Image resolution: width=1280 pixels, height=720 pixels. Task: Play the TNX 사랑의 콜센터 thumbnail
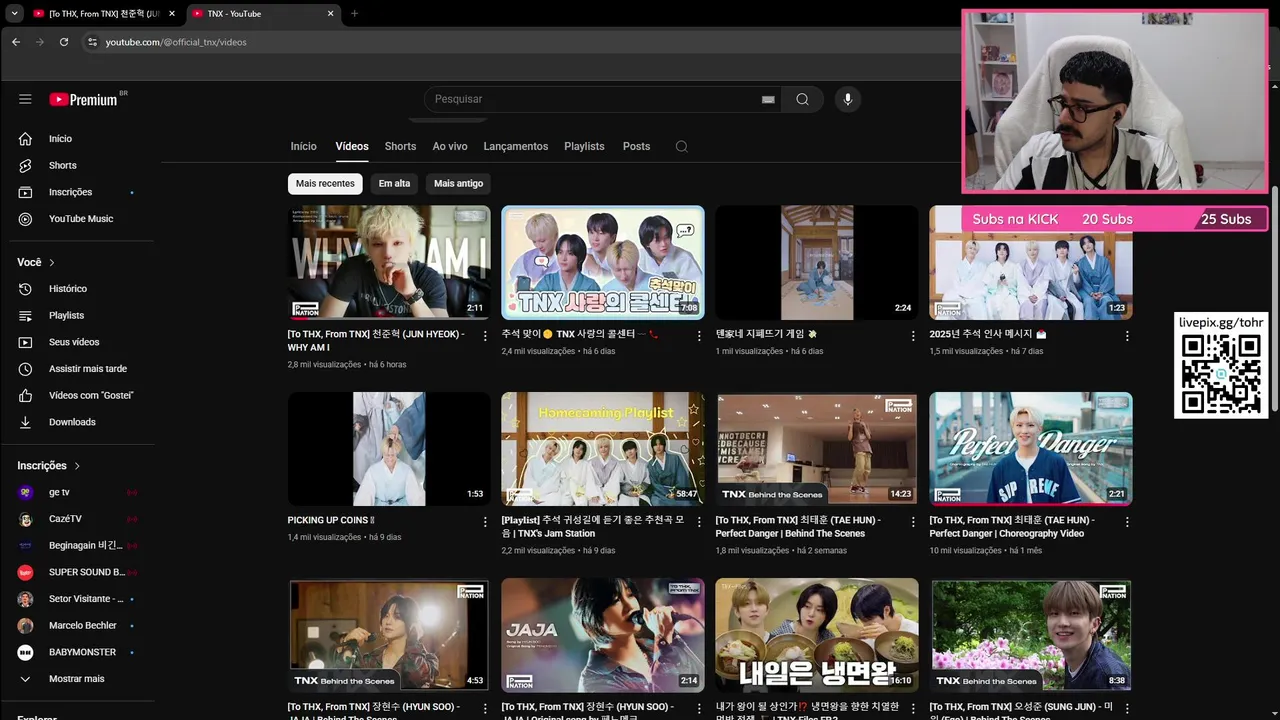[603, 263]
